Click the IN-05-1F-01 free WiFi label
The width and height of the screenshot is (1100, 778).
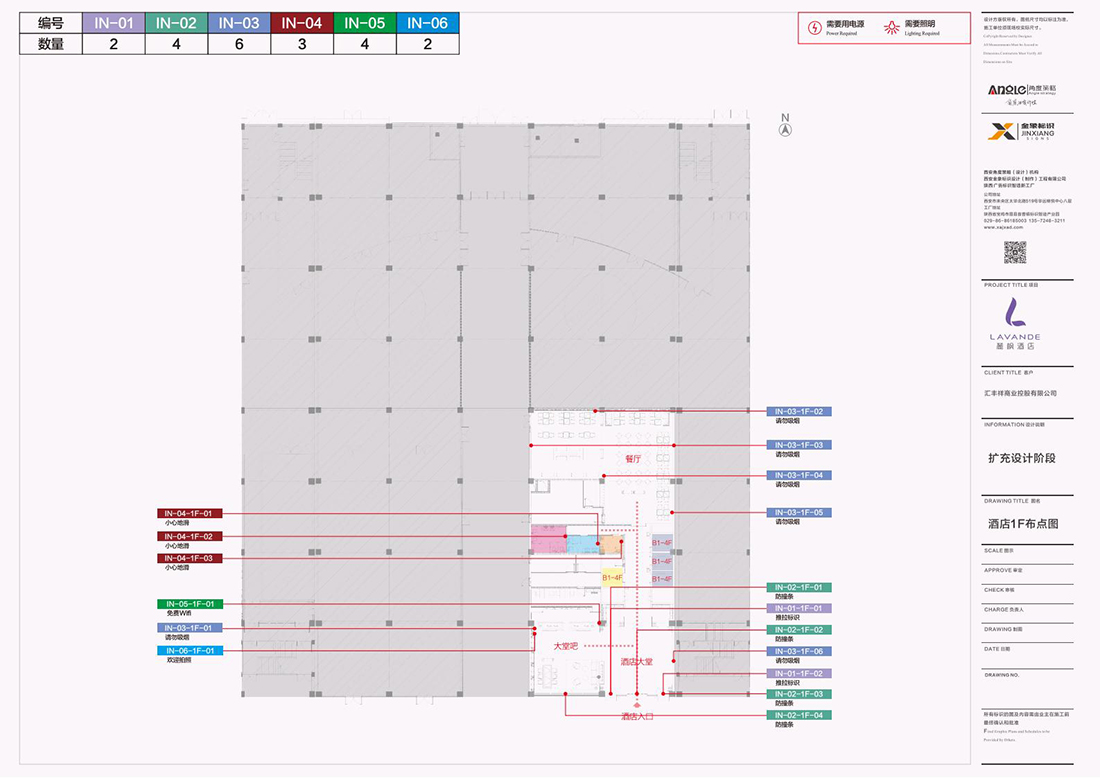190,604
